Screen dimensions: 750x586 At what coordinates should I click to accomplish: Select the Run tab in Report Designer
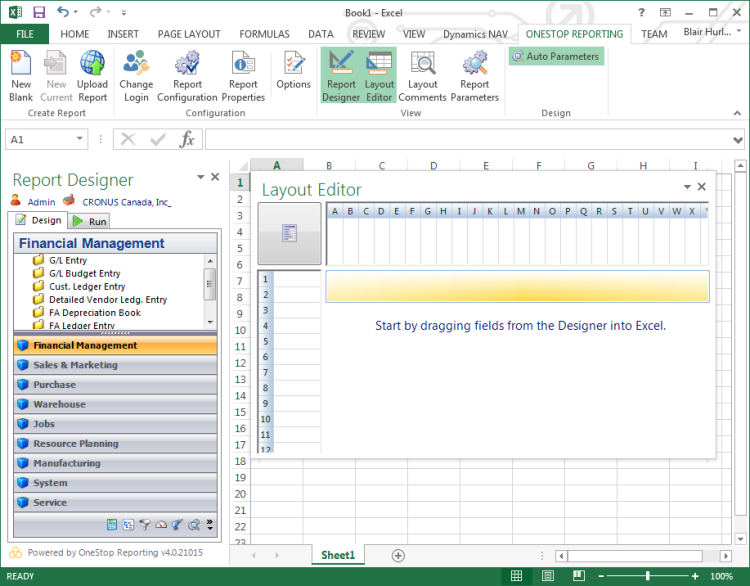click(x=89, y=221)
